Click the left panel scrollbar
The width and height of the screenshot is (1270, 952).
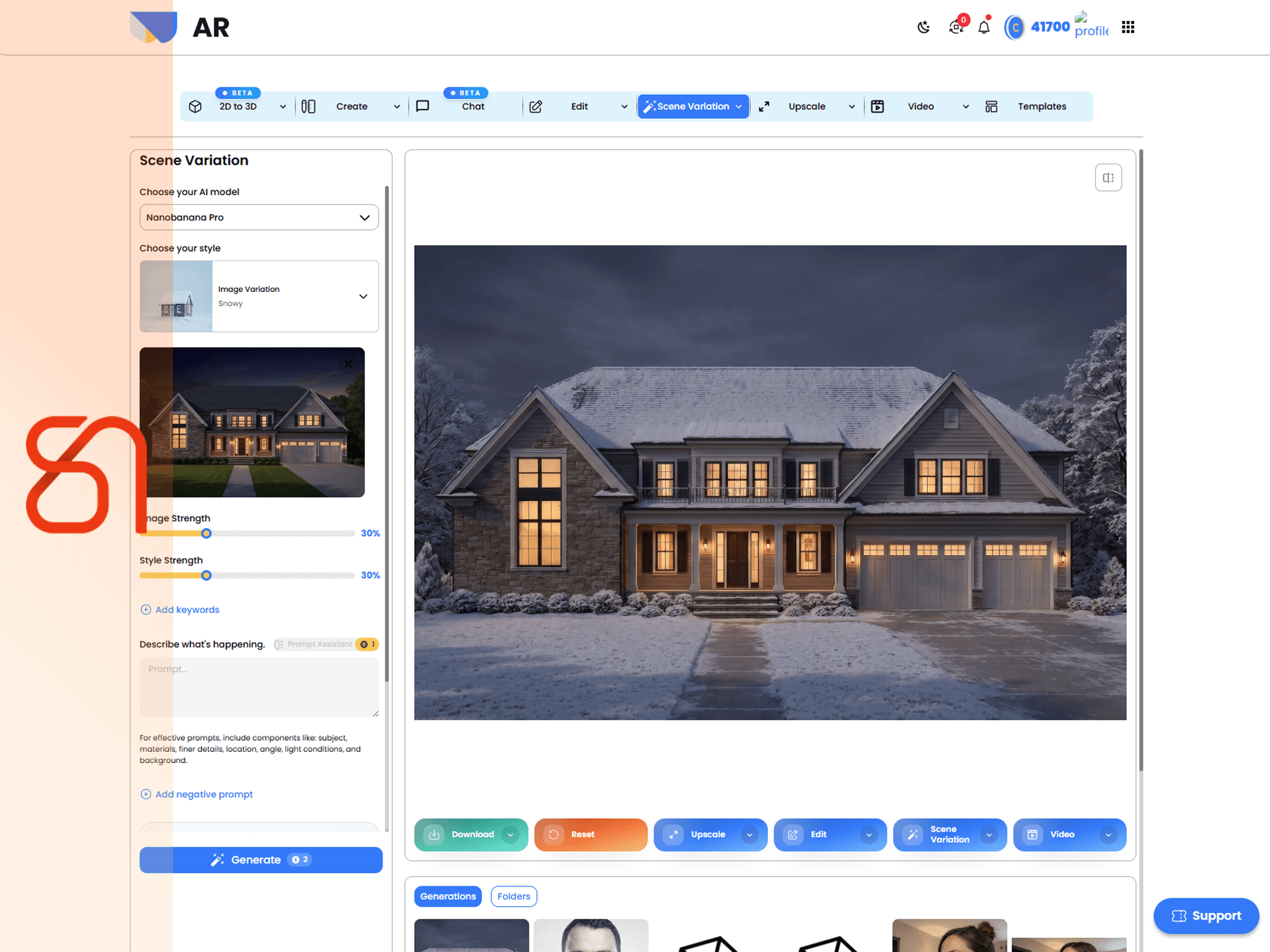click(387, 434)
